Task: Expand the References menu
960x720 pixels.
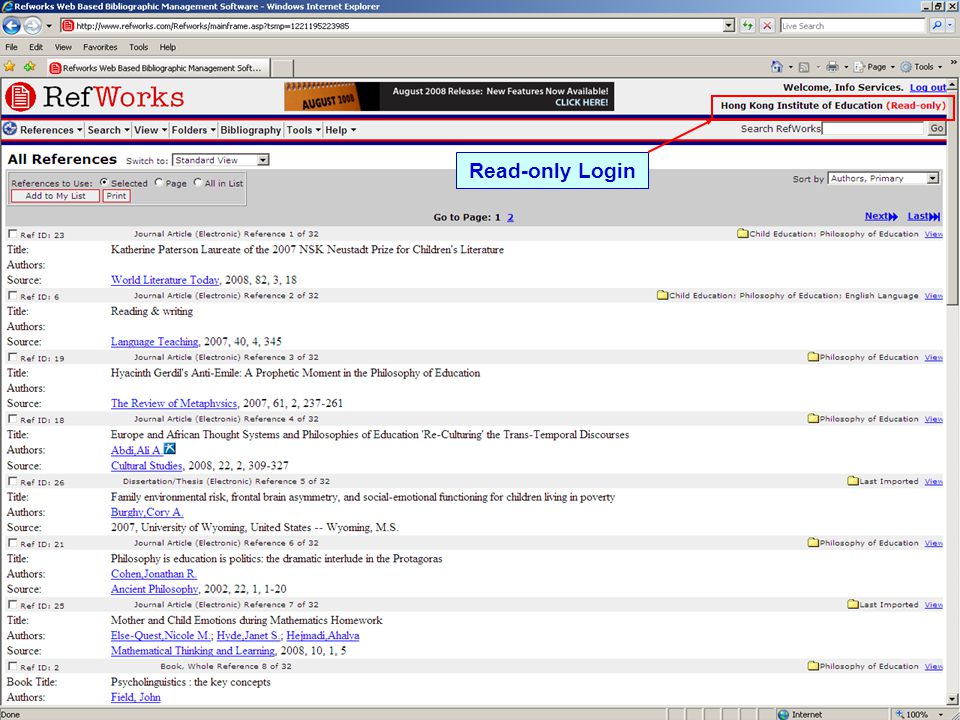Action: click(51, 130)
